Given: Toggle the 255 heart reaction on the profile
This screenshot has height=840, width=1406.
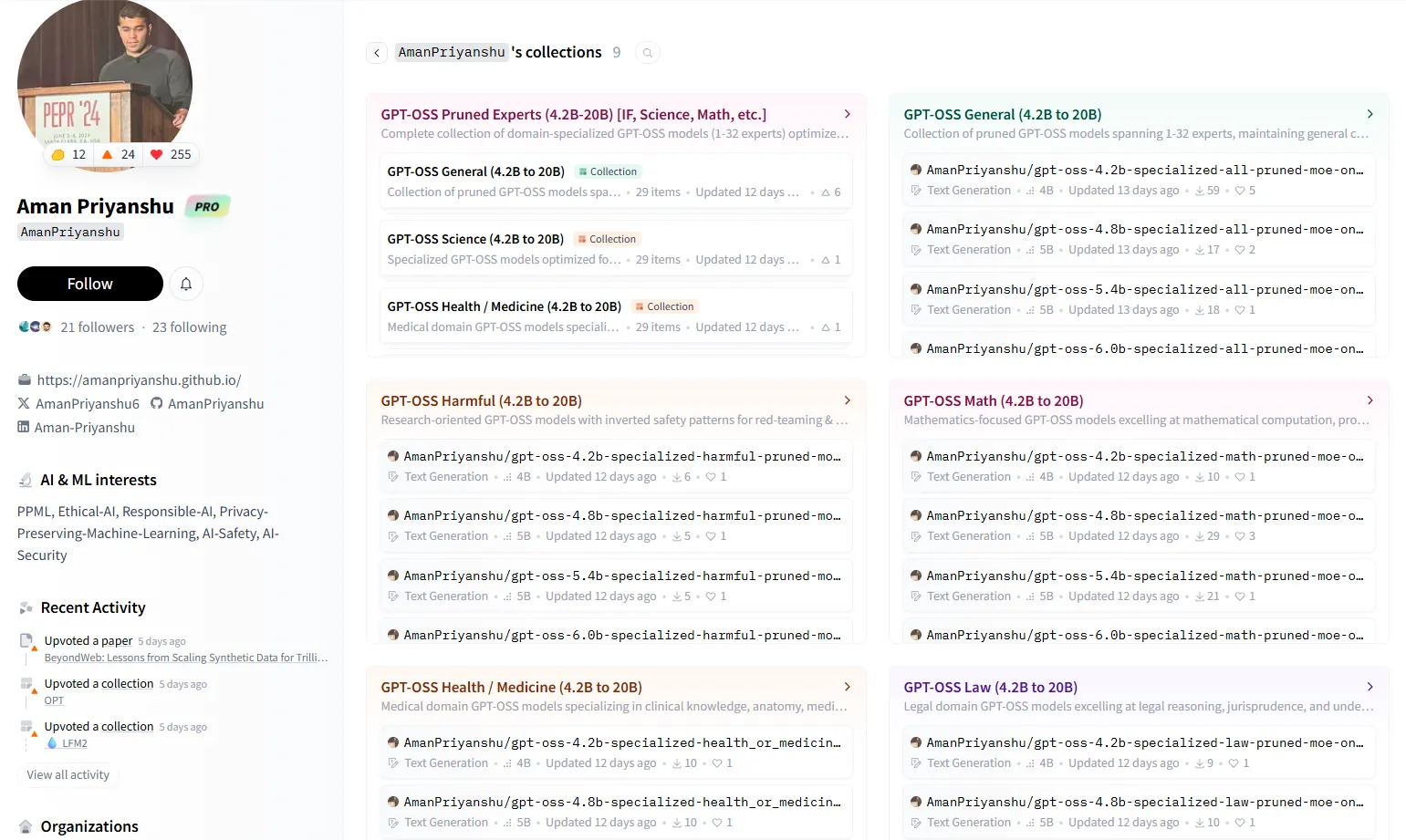Looking at the screenshot, I should [x=170, y=154].
